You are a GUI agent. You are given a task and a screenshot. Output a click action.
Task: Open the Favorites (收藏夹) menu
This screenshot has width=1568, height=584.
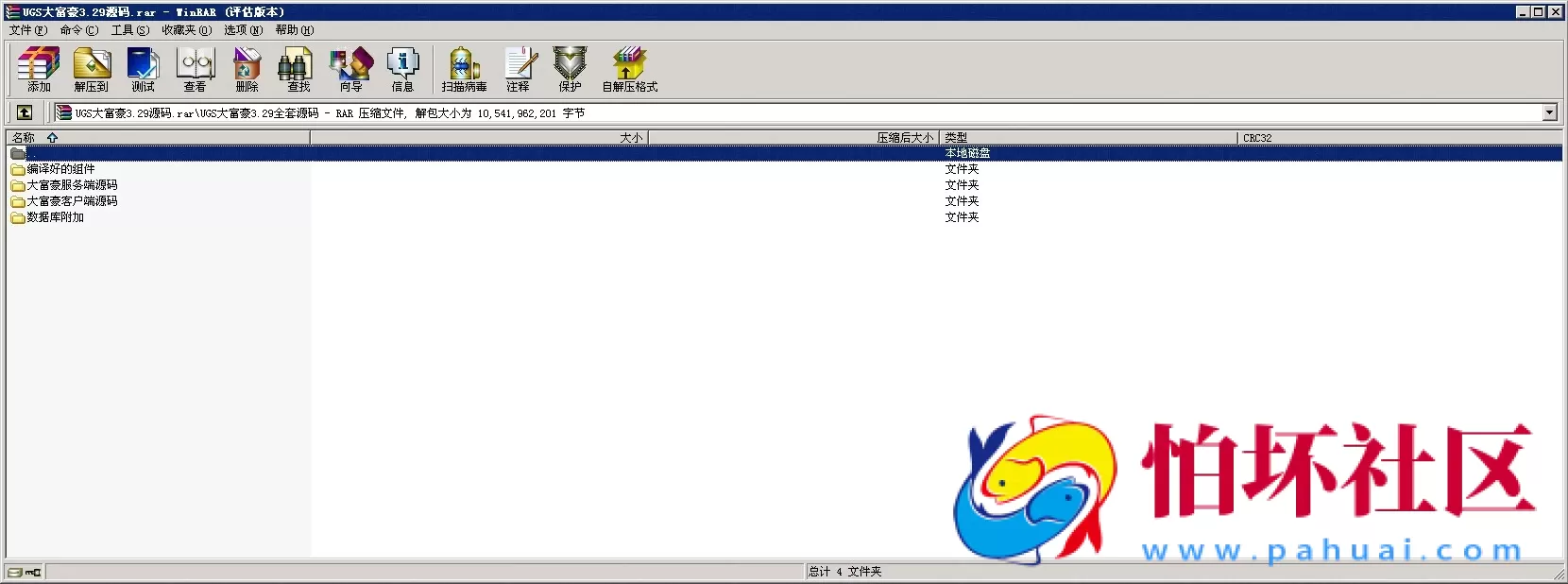(186, 30)
